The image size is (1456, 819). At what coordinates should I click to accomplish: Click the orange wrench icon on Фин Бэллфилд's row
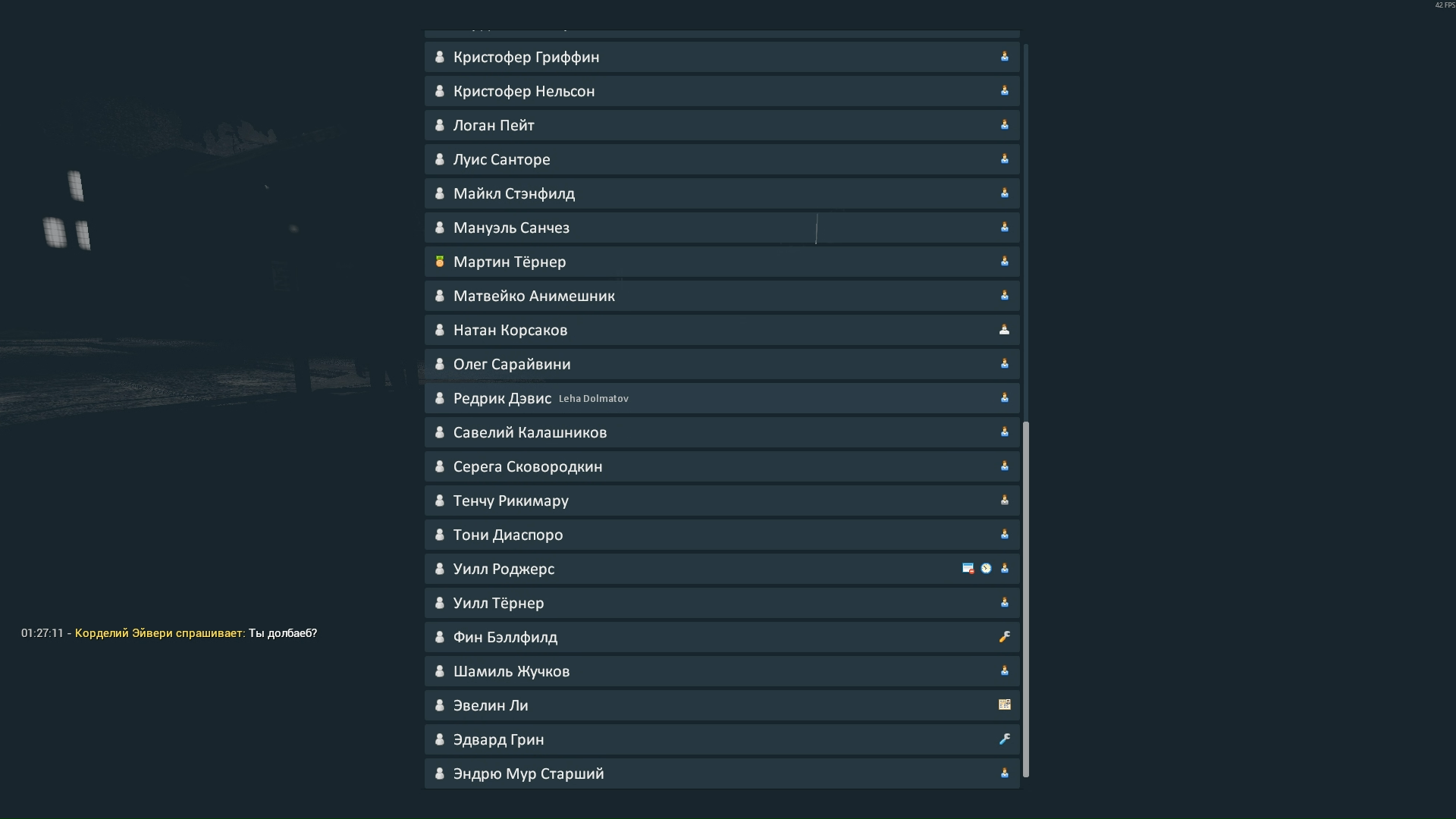click(x=1004, y=637)
